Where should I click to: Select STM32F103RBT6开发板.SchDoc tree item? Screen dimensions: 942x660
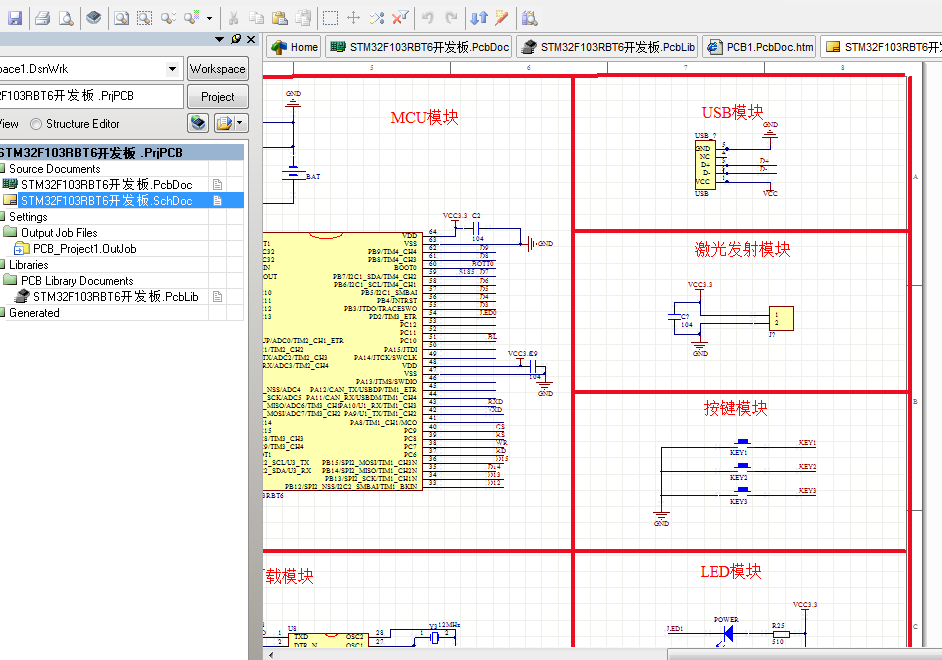(106, 201)
